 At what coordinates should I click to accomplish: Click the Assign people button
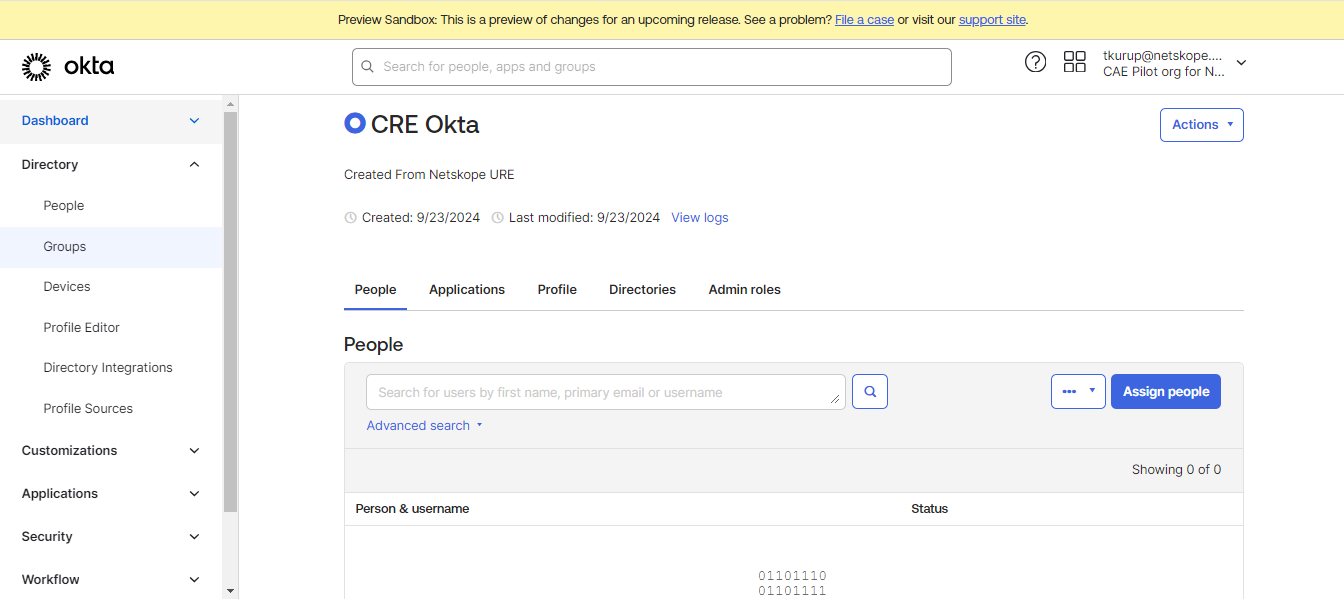pos(1166,392)
